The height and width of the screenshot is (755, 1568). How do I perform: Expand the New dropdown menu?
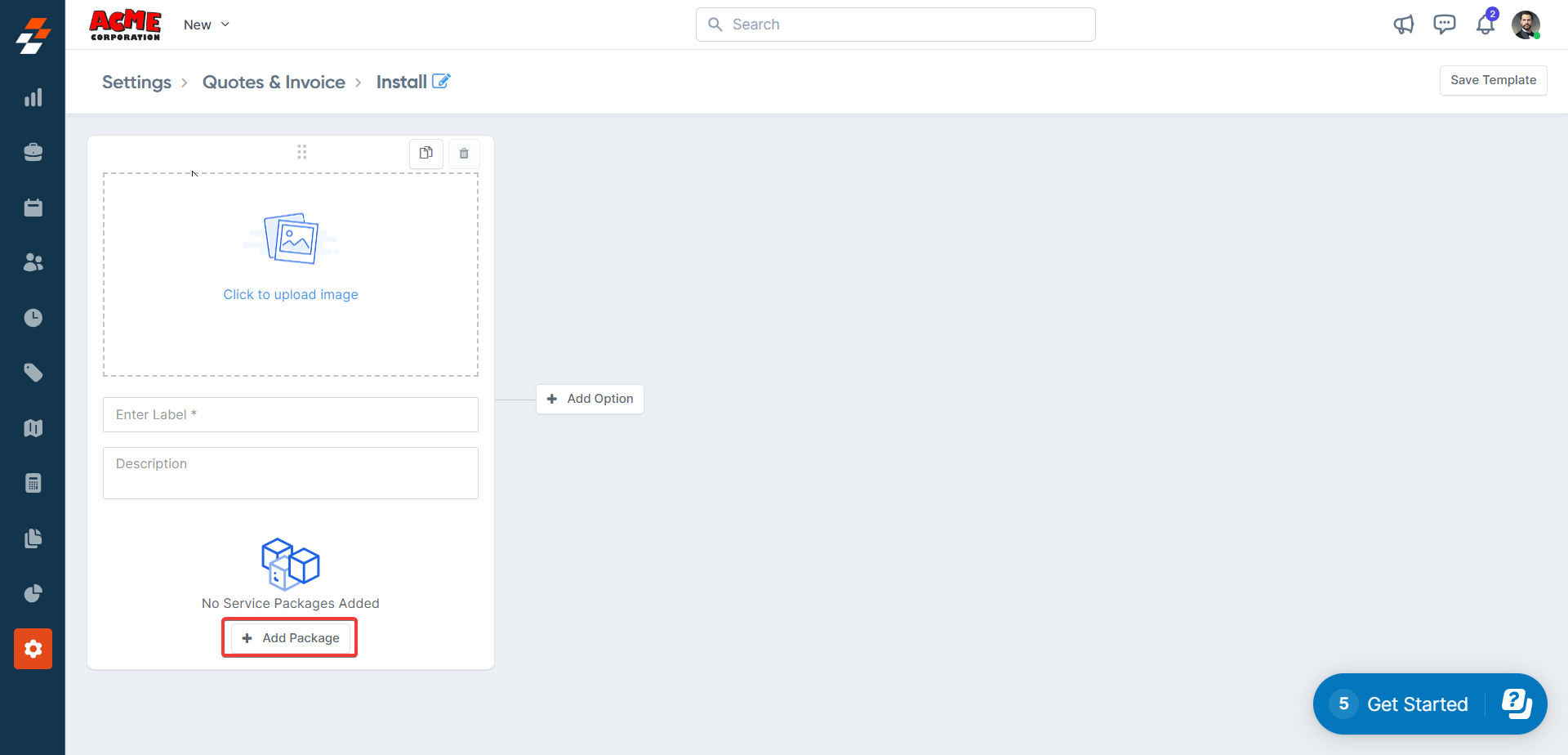[207, 25]
